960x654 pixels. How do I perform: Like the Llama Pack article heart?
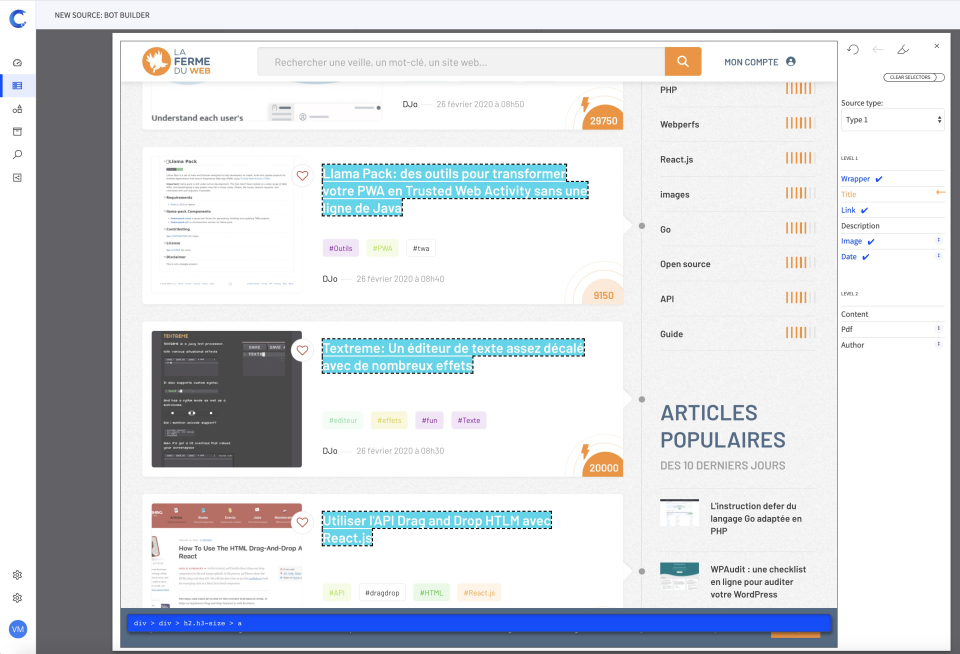pyautogui.click(x=302, y=176)
